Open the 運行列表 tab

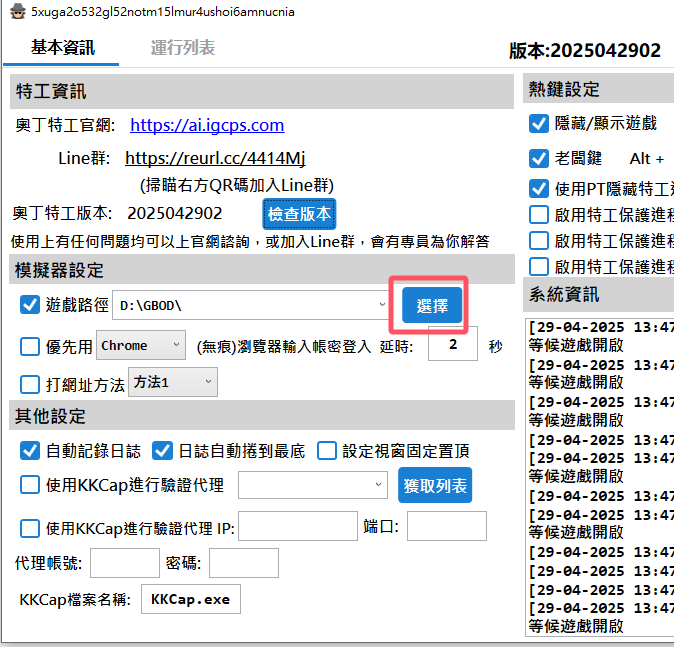click(183, 48)
